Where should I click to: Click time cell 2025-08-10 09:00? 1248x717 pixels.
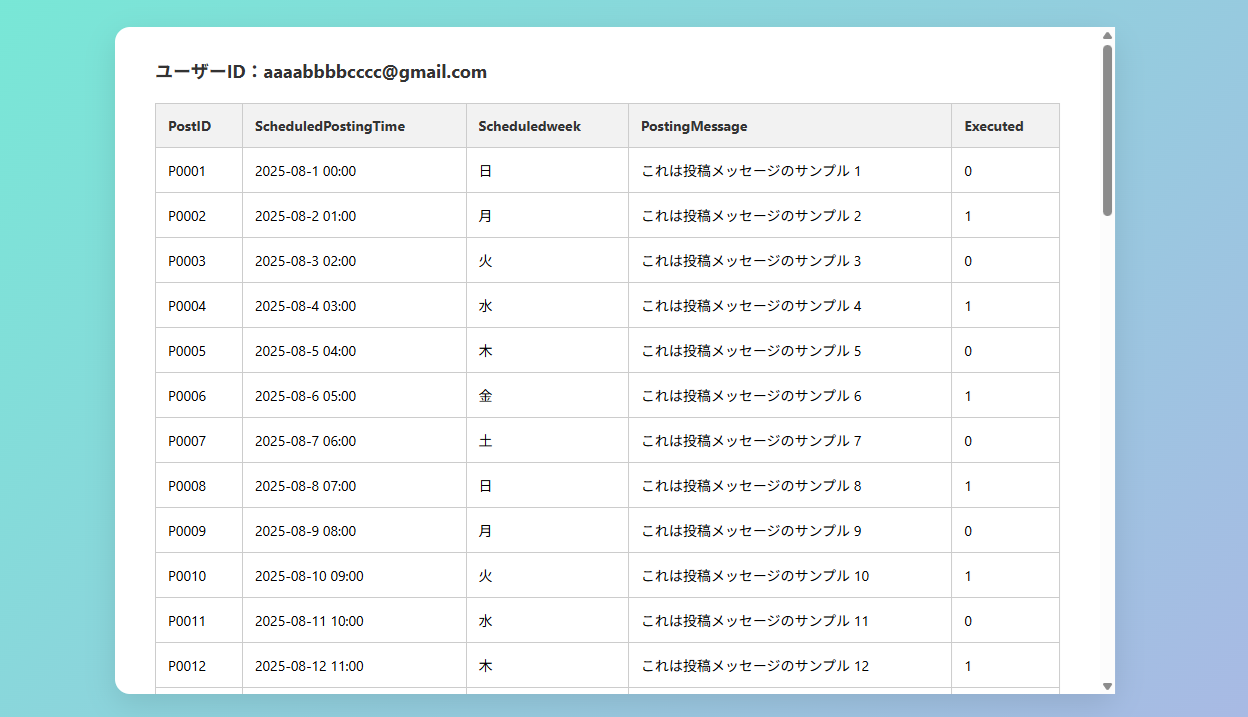pos(354,576)
